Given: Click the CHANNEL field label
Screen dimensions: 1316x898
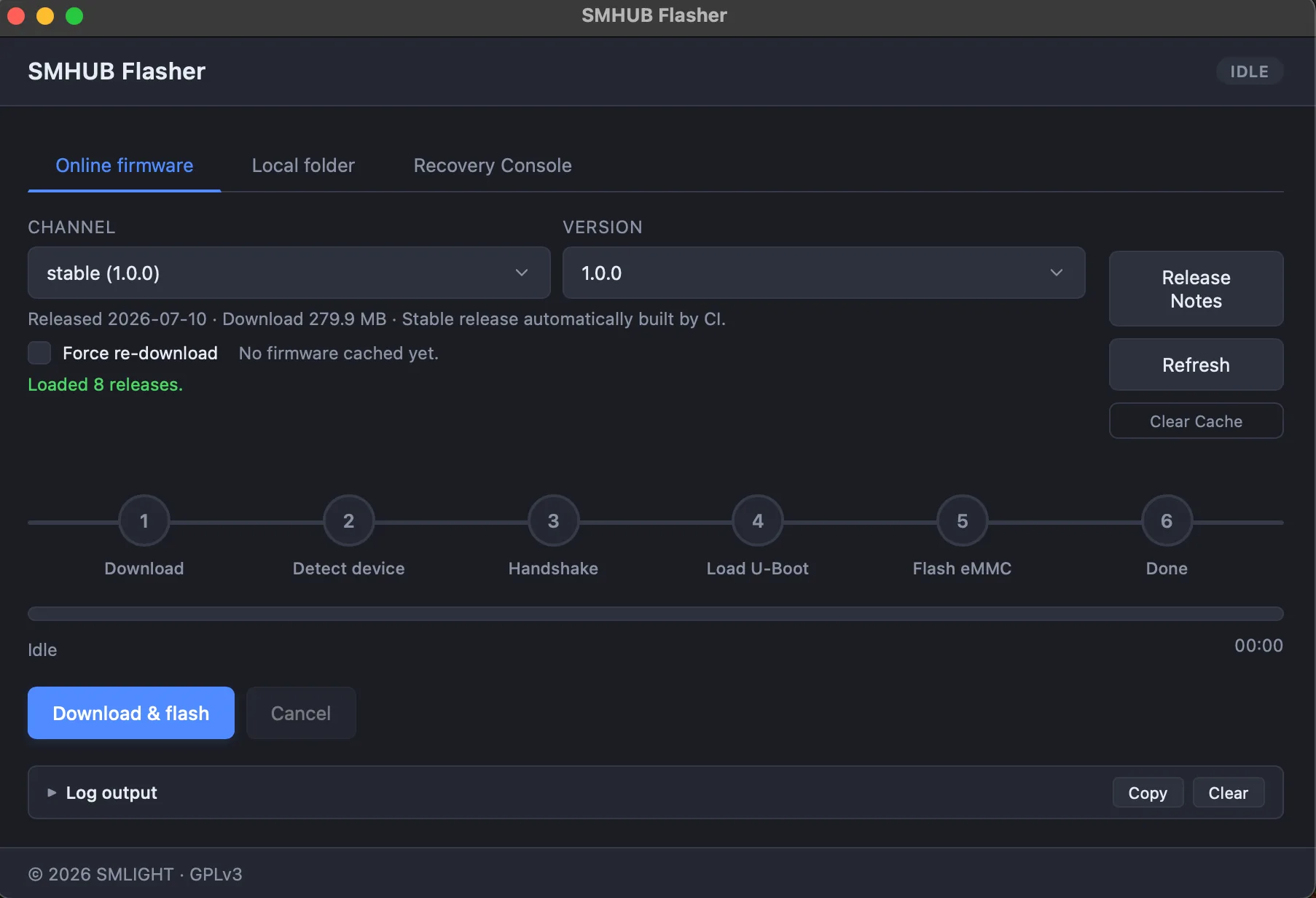Looking at the screenshot, I should click(x=71, y=227).
